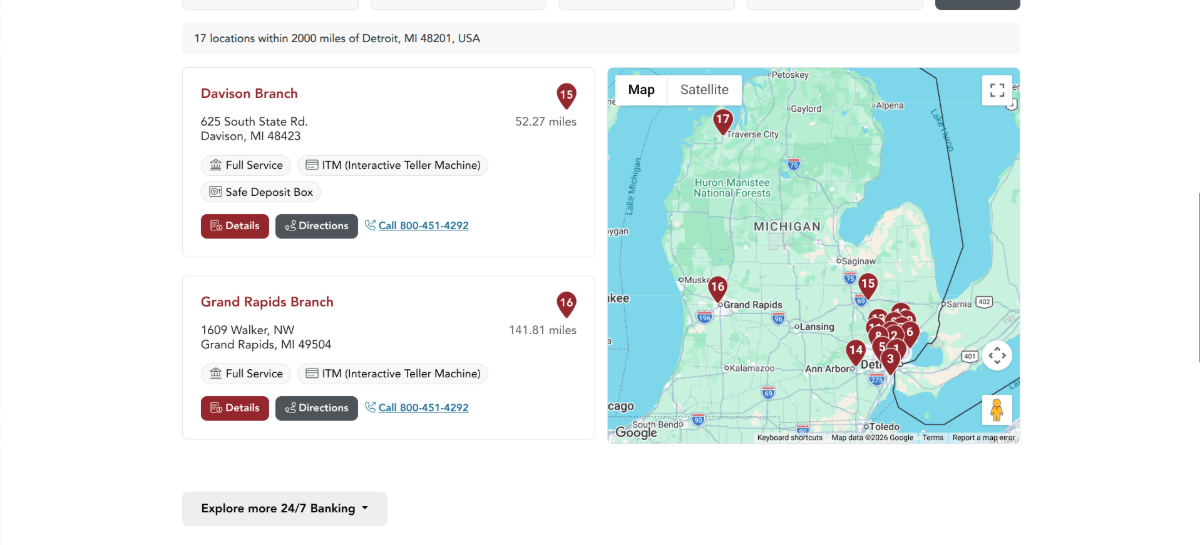1200x545 pixels.
Task: Click ITM tag in Davison Branch card
Action: (393, 165)
